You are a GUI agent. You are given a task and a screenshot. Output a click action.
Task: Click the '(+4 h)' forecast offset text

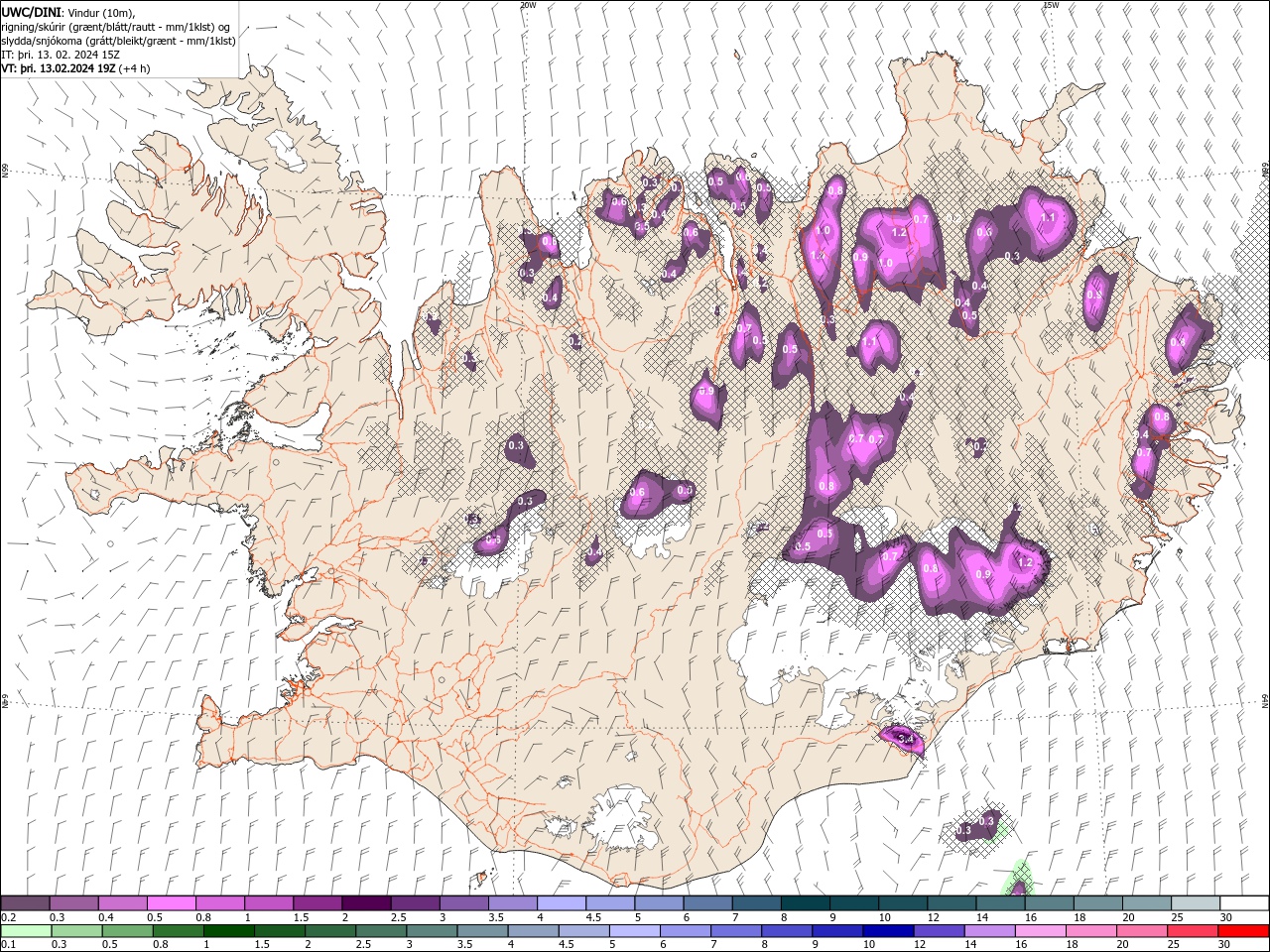pos(134,68)
